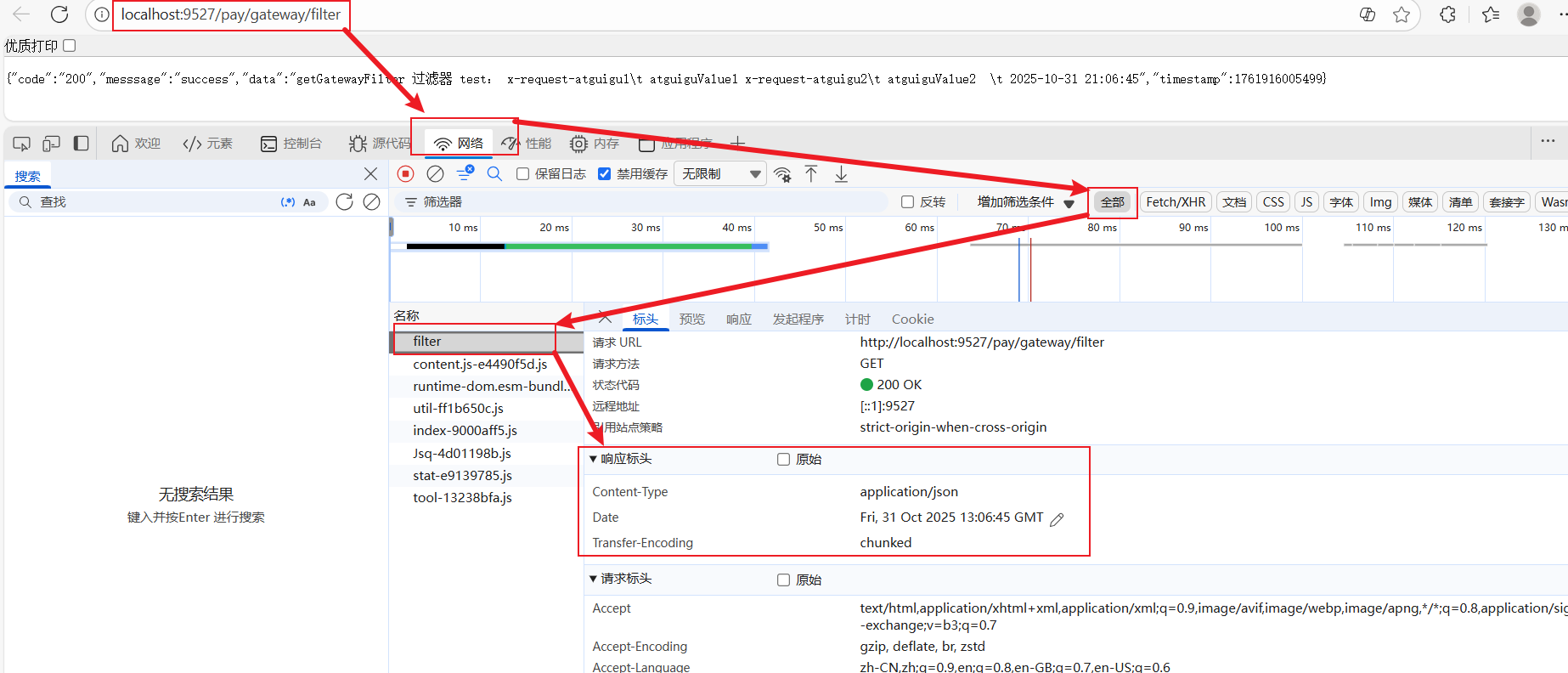1568x673 pixels.
Task: Open the 性能 tab
Action: tap(527, 144)
